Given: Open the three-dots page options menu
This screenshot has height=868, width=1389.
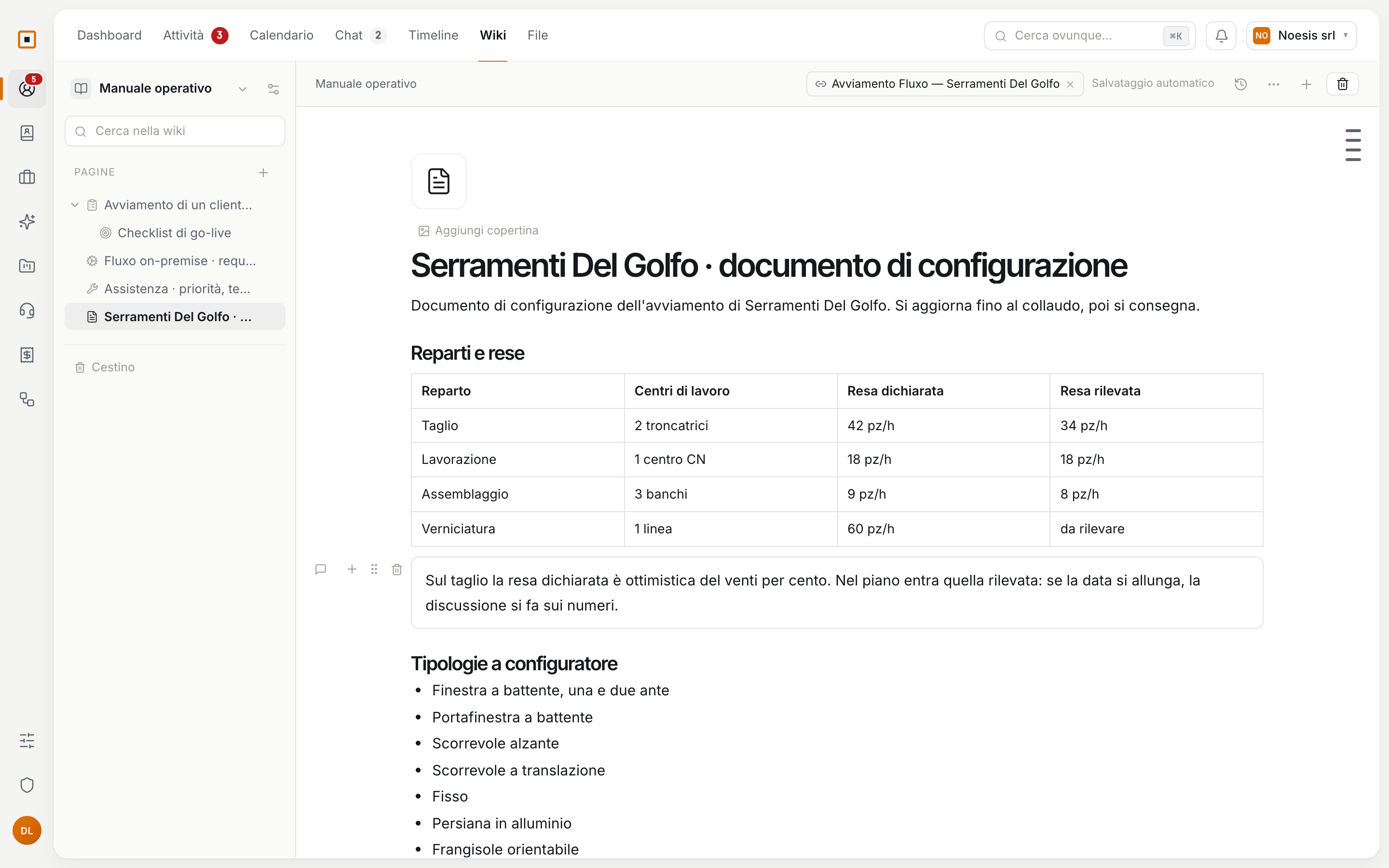Looking at the screenshot, I should click(x=1273, y=84).
